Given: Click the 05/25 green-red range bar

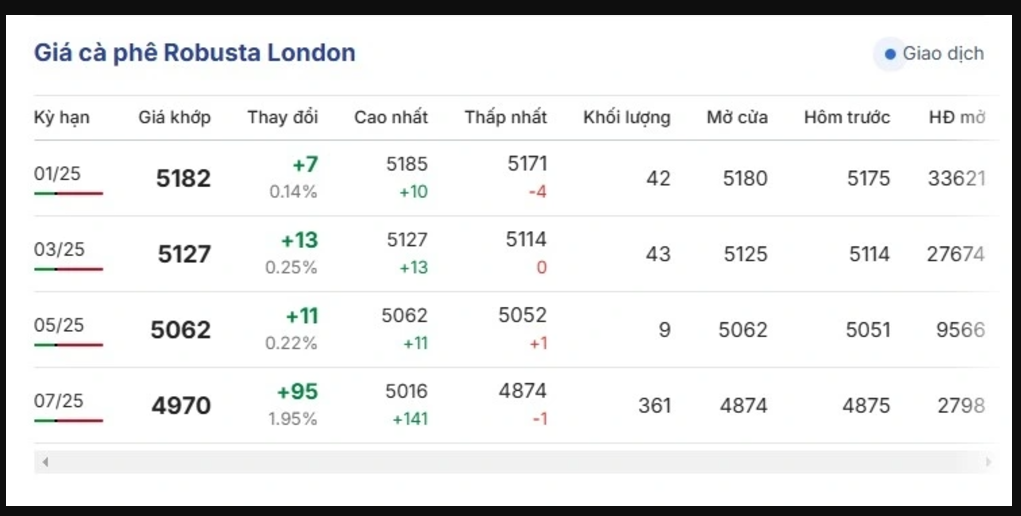Looking at the screenshot, I should (68, 345).
